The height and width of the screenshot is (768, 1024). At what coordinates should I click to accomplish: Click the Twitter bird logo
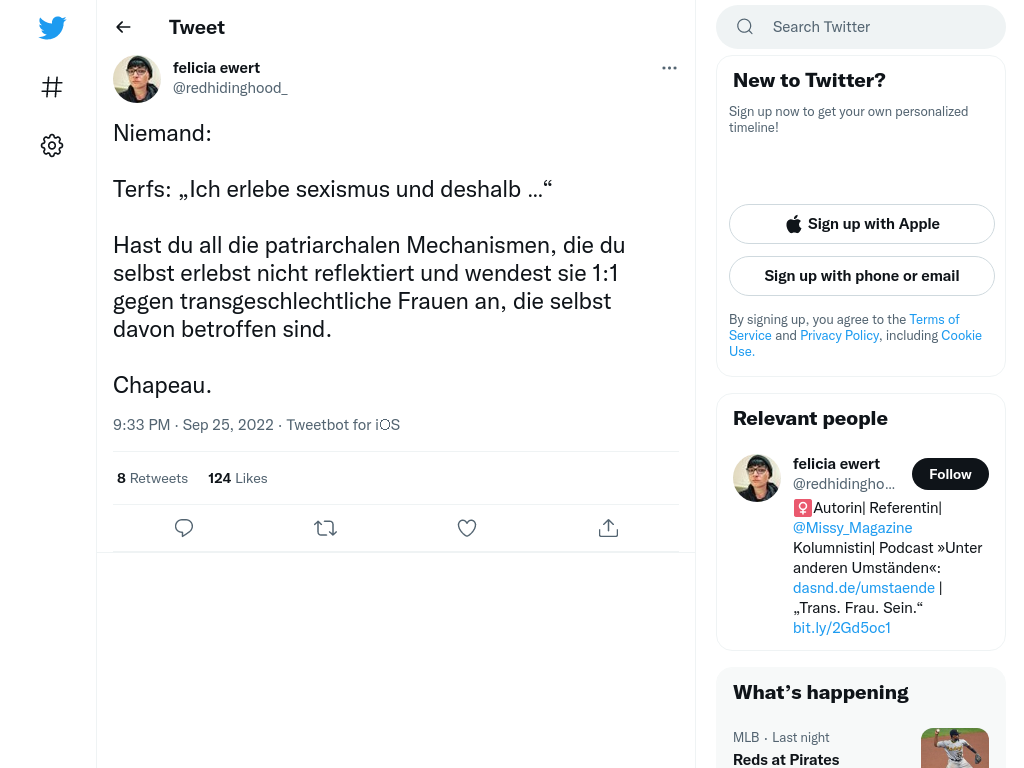click(52, 27)
